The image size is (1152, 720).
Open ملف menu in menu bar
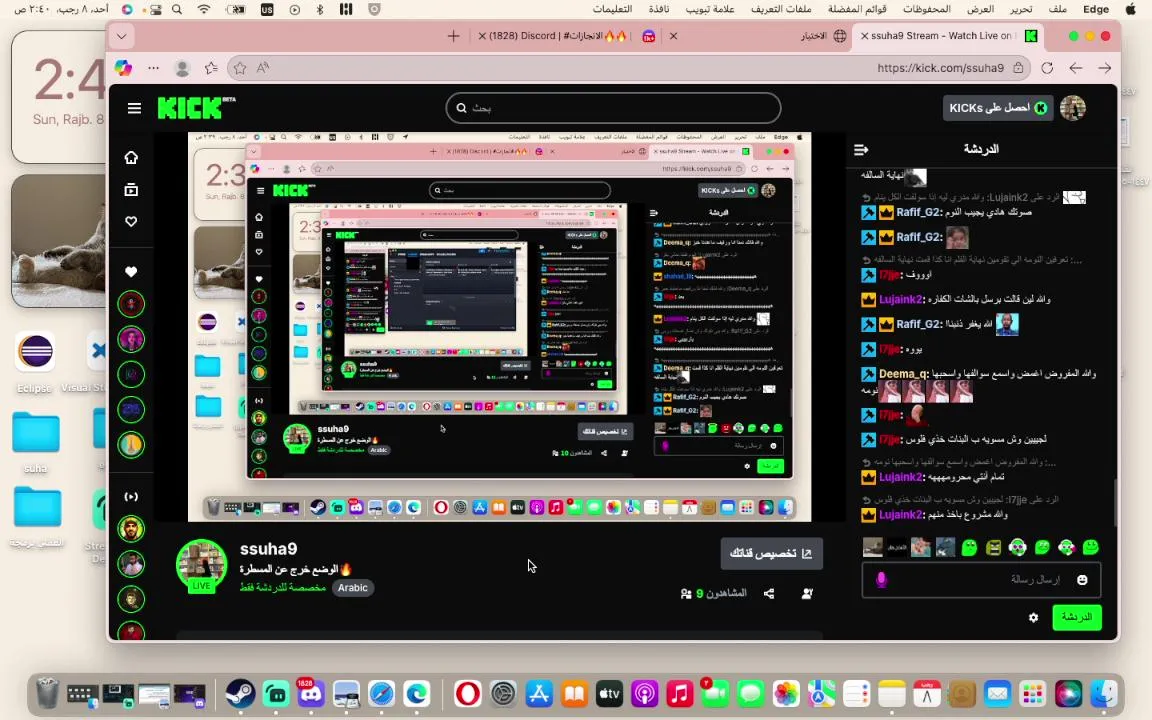coord(1058,9)
